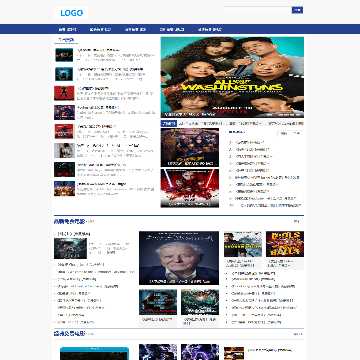Focus the search input field in header

tap(258, 10)
